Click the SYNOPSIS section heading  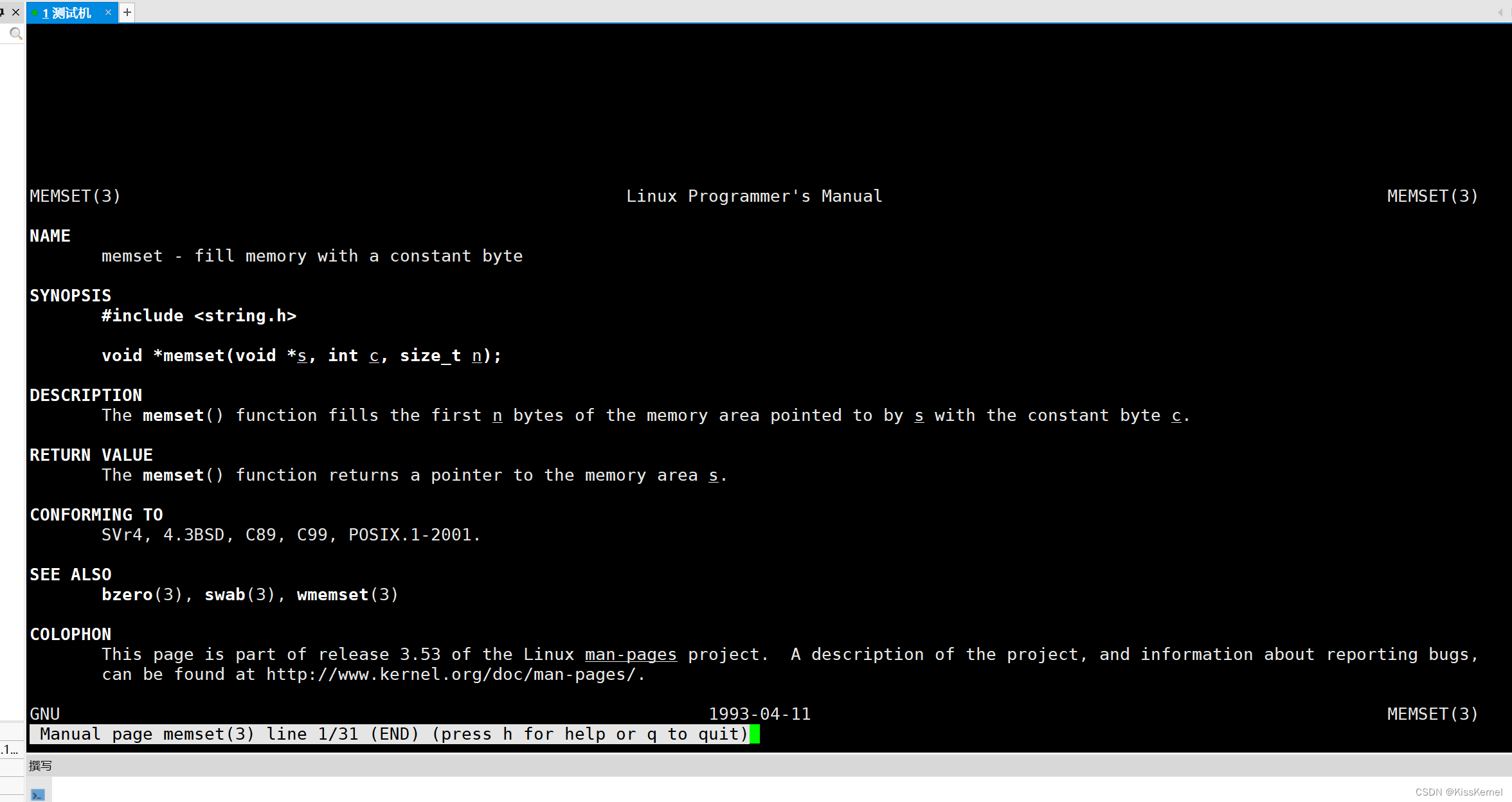(71, 296)
